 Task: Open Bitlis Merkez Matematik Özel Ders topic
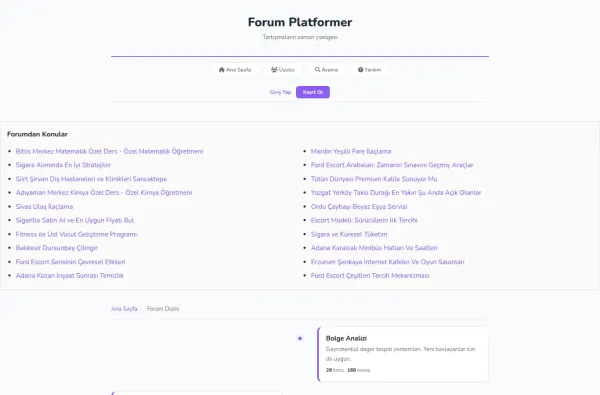pos(109,151)
